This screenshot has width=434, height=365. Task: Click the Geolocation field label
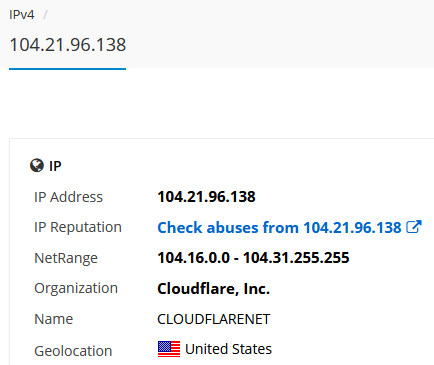tap(73, 351)
